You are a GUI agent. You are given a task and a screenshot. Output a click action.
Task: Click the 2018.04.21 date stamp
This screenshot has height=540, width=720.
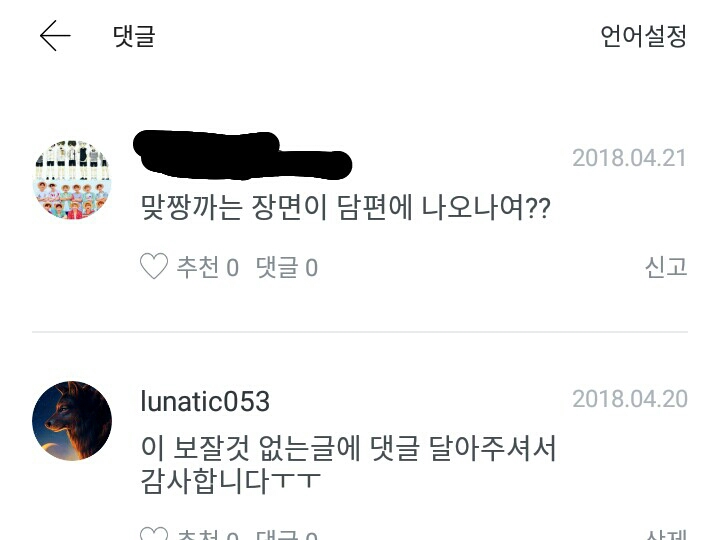(630, 158)
